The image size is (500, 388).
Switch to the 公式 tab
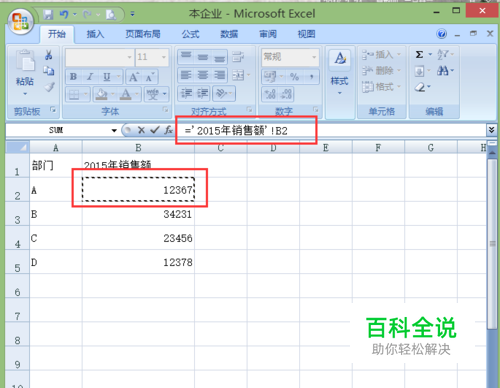[190, 34]
